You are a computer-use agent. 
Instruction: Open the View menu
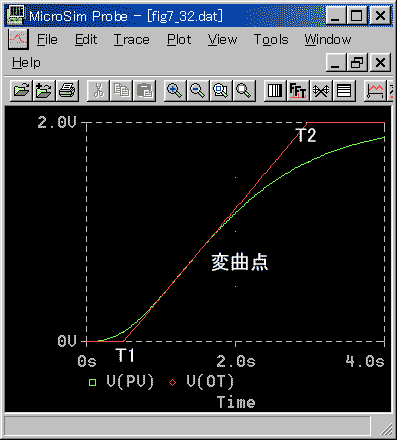[x=222, y=40]
